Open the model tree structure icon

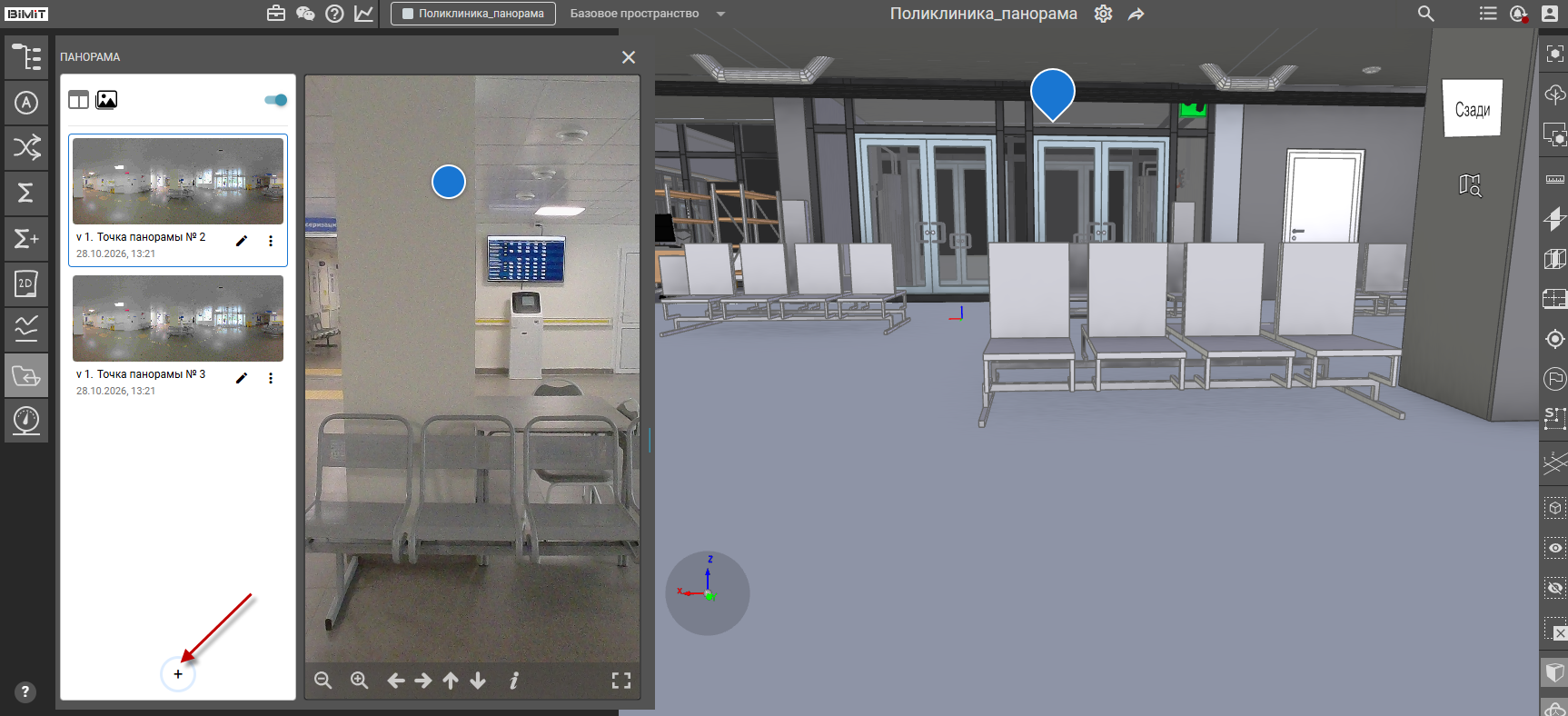click(x=26, y=57)
